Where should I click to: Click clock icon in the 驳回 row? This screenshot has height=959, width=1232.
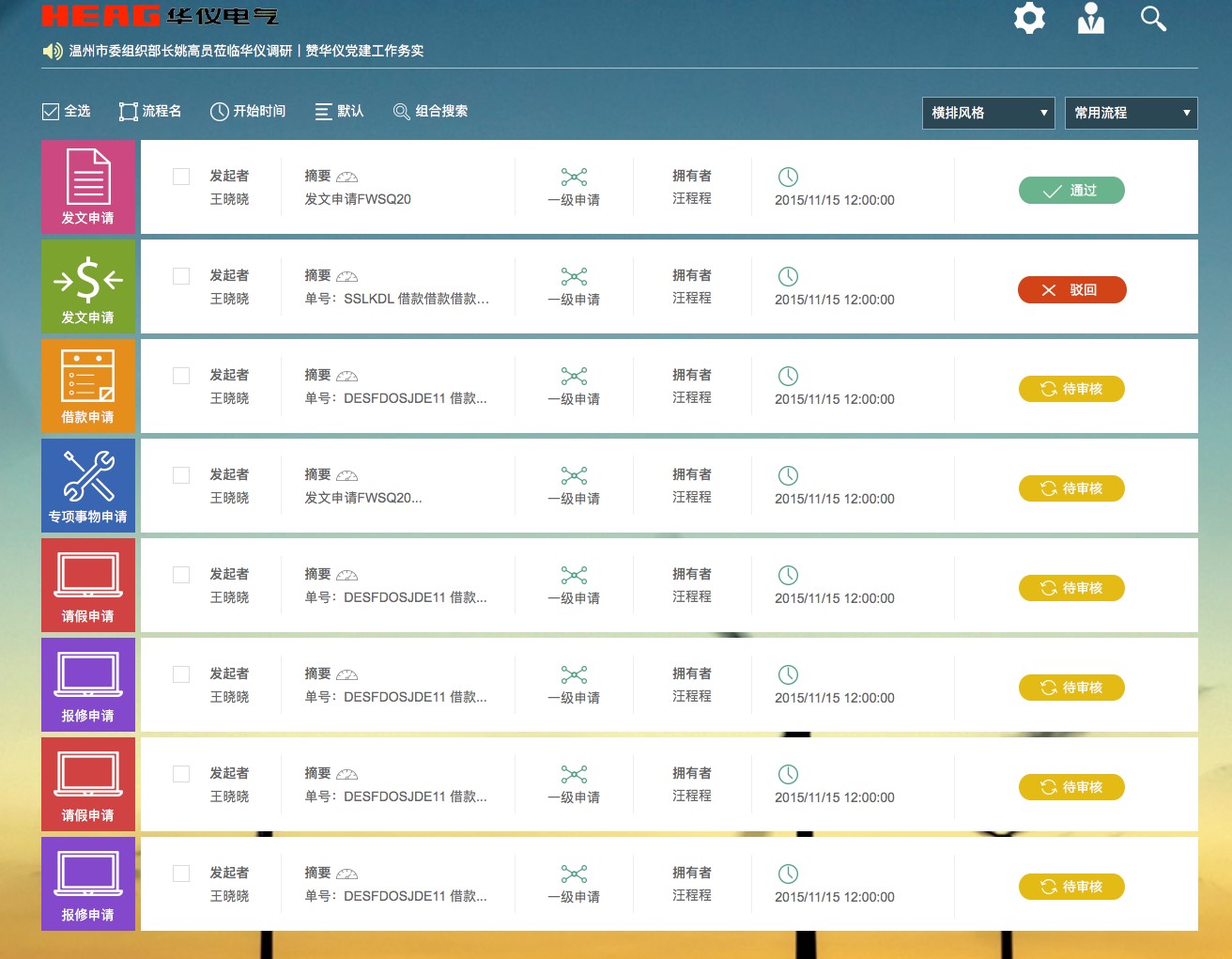[788, 276]
